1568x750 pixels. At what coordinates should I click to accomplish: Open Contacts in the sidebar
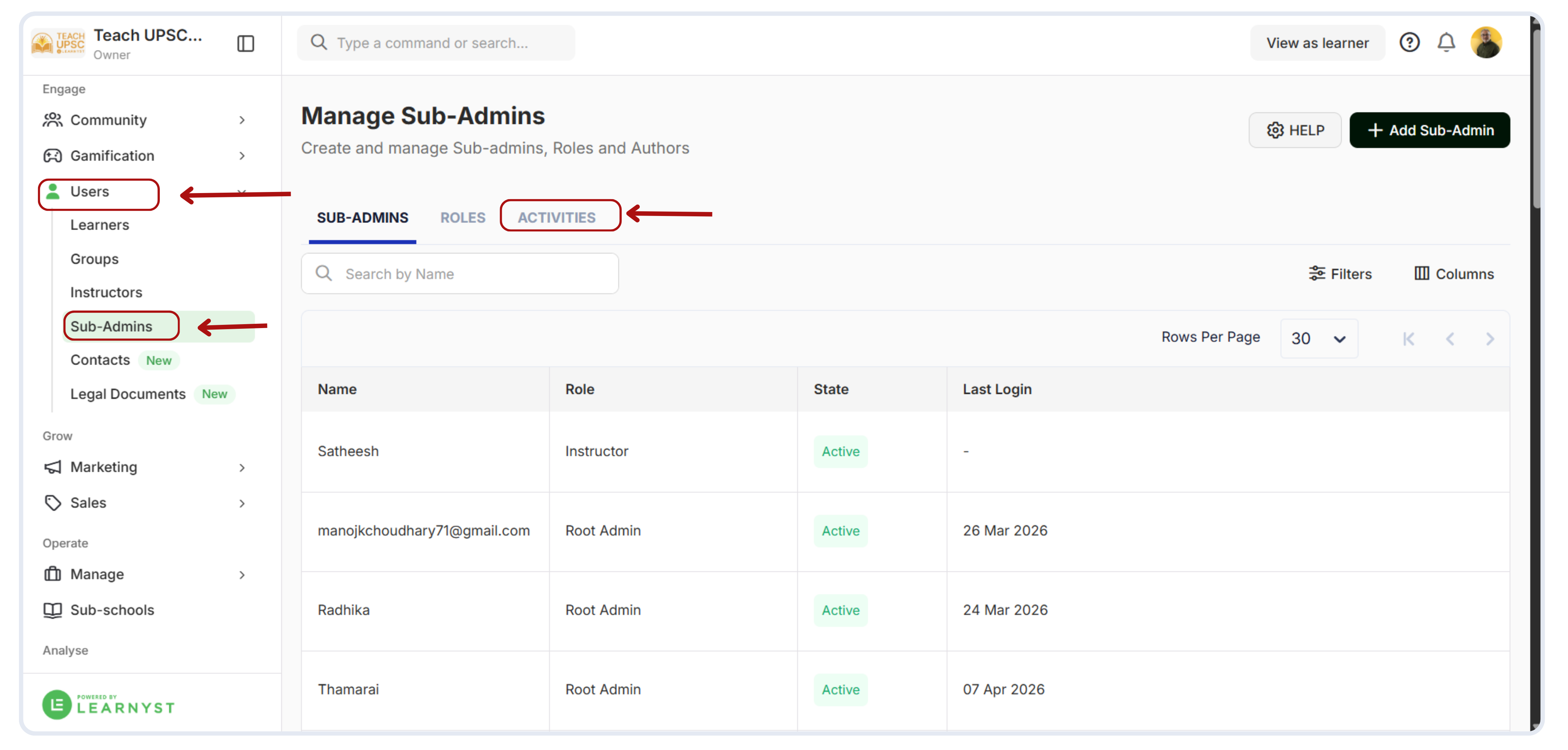click(100, 360)
